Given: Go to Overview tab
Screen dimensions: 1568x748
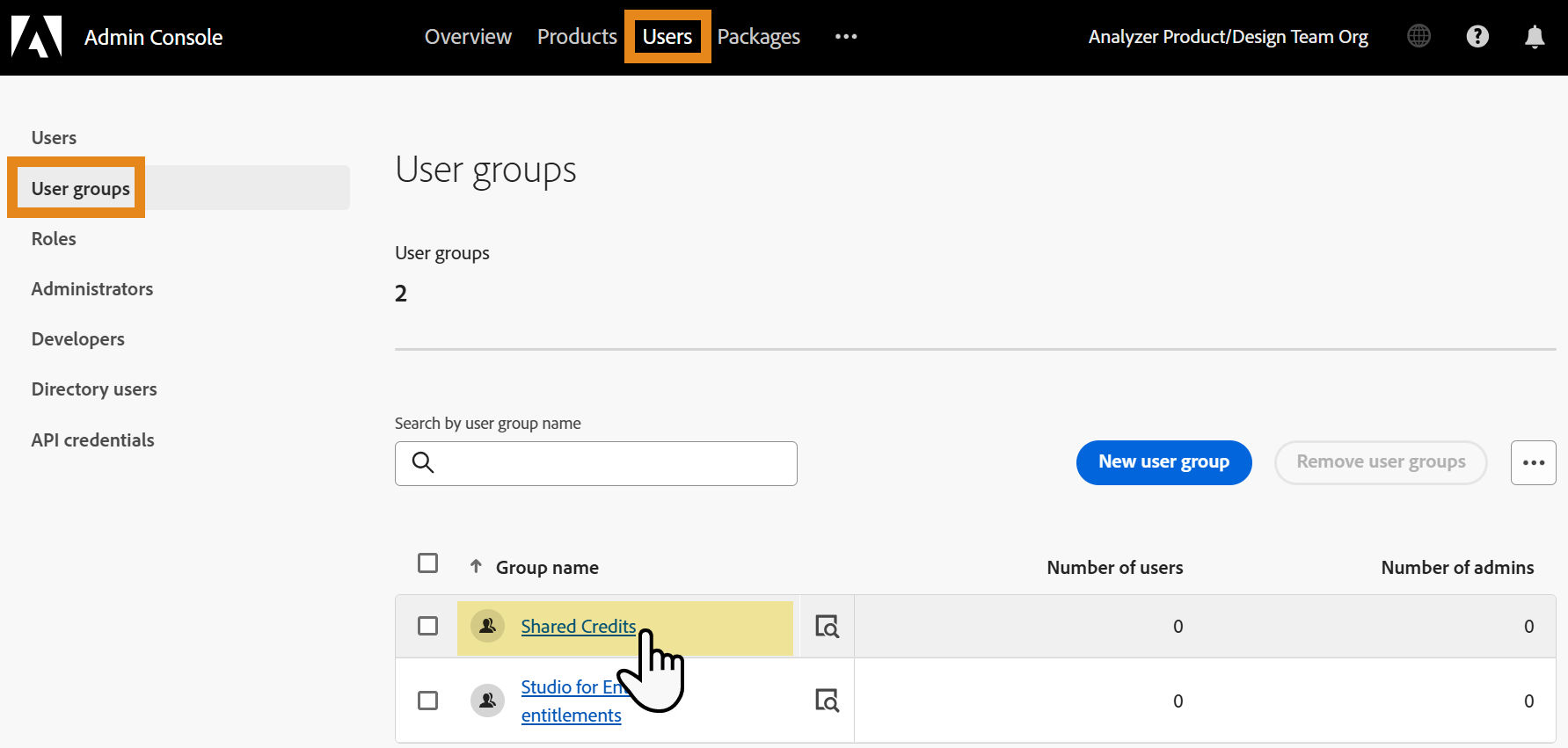Looking at the screenshot, I should pyautogui.click(x=468, y=37).
